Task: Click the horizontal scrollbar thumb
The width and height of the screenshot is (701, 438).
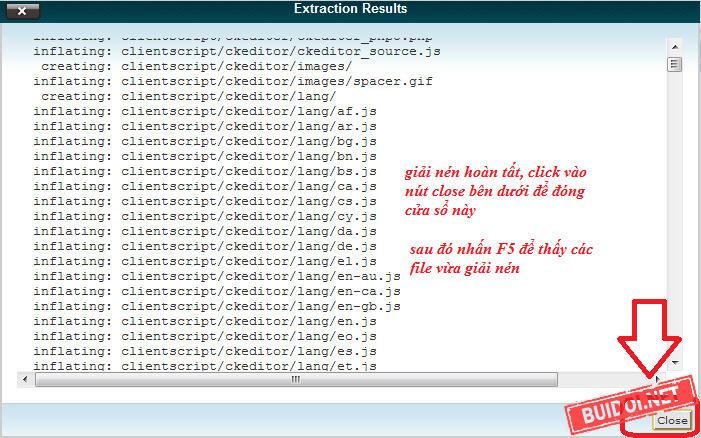Action: pos(295,380)
